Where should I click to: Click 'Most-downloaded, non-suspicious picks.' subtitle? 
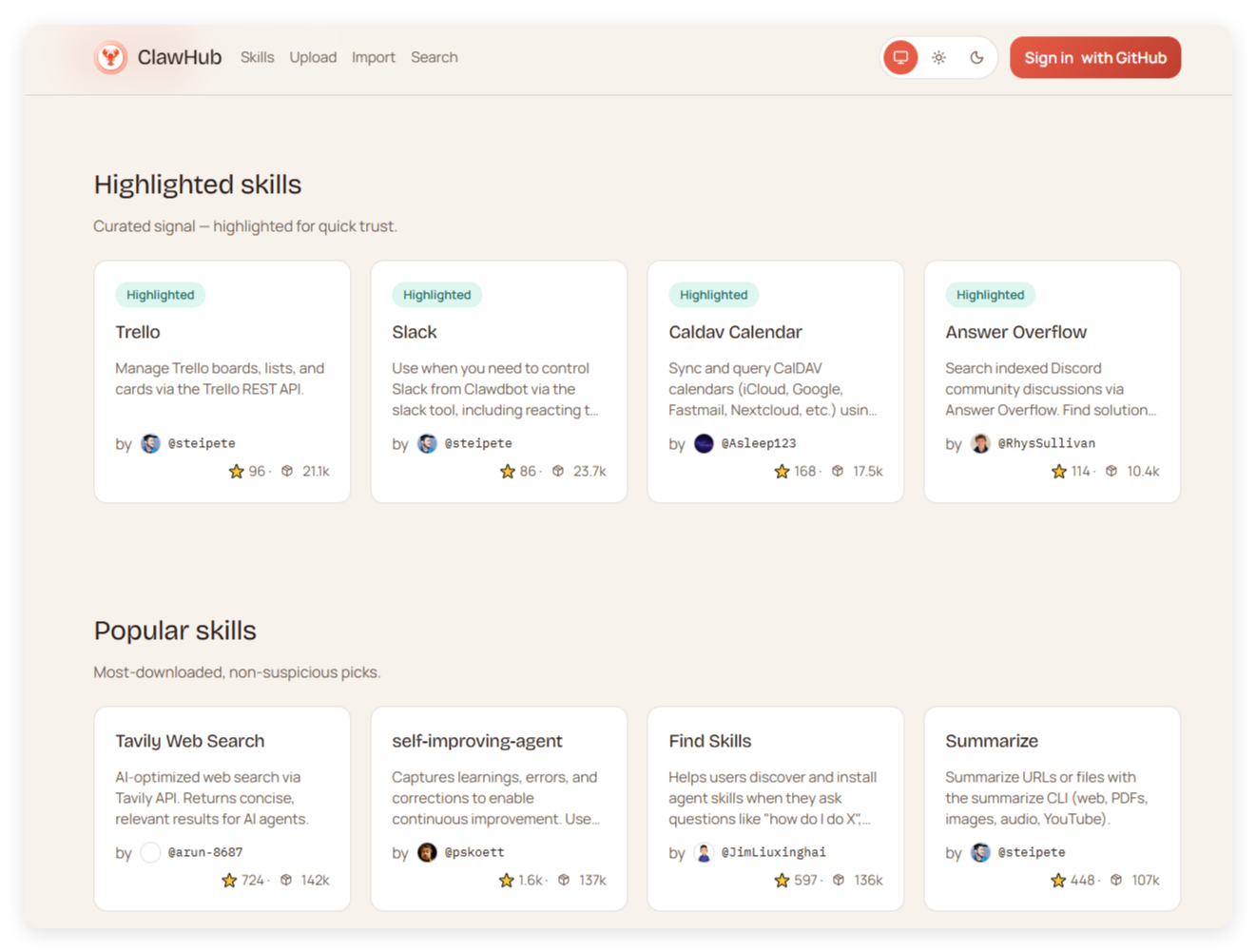click(237, 672)
